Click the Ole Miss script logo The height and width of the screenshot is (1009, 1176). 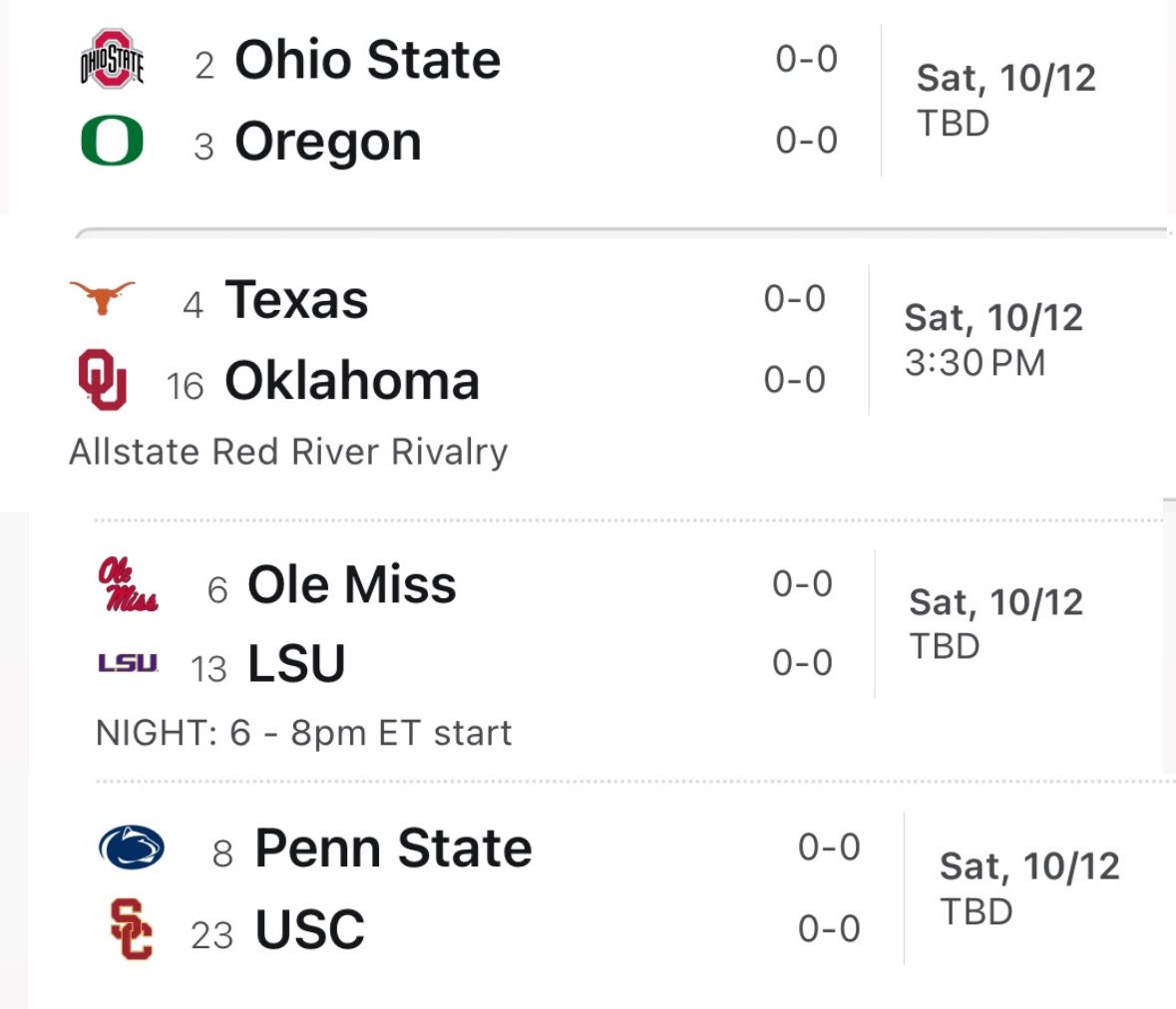pos(128,584)
